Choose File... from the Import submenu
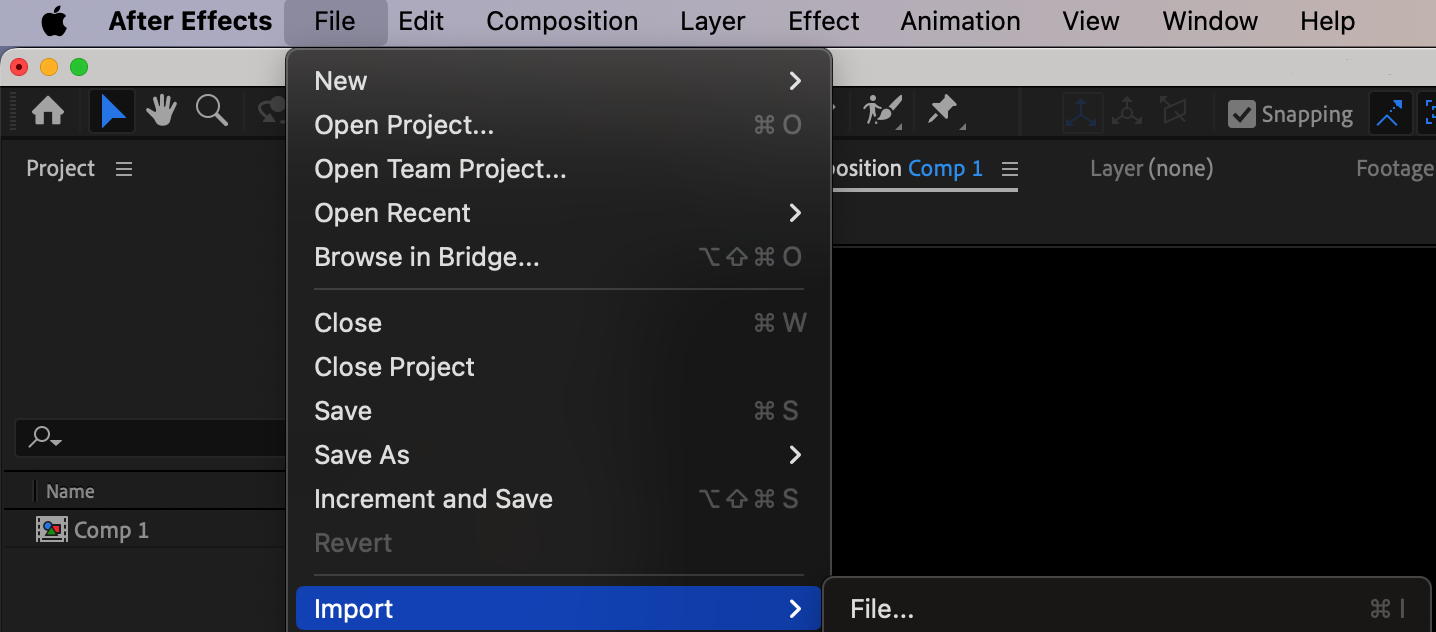Viewport: 1436px width, 632px height. coord(882,609)
